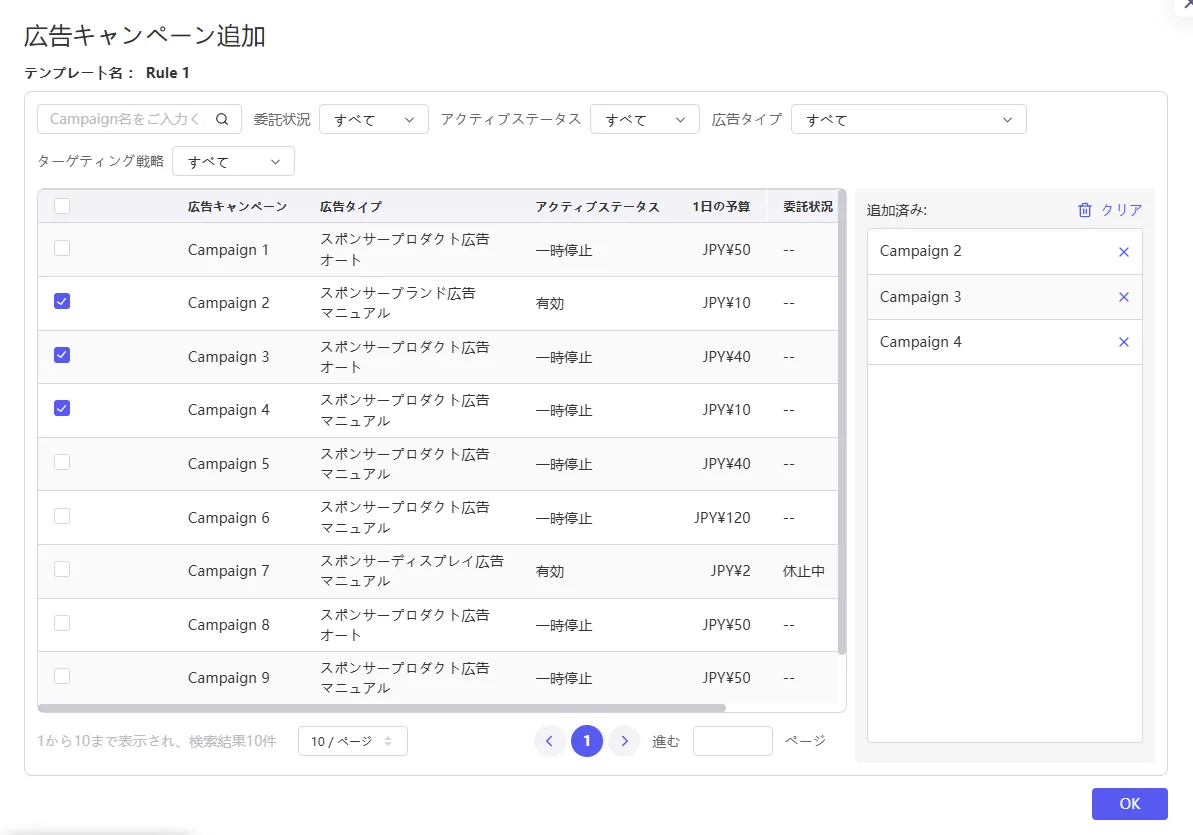Click the trash icon next to クリア
The image size is (1193, 835).
click(x=1085, y=209)
